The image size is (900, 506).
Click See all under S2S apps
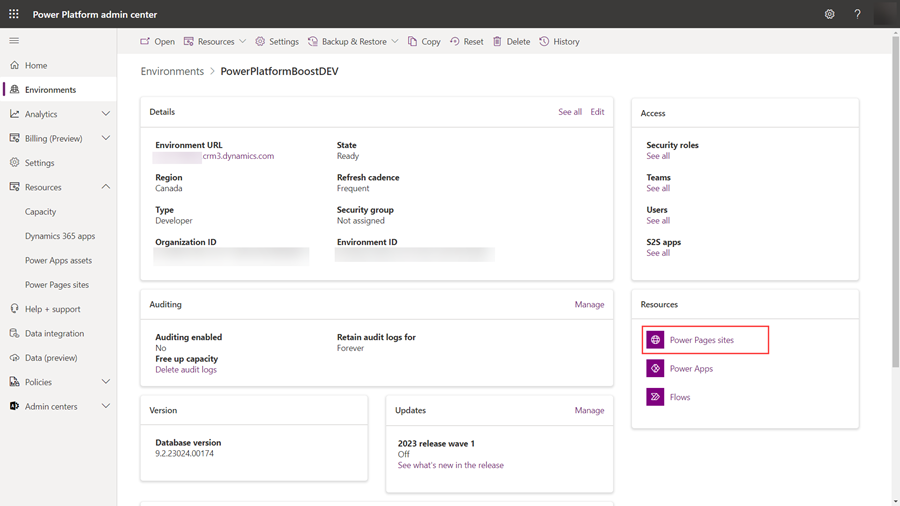click(x=658, y=253)
